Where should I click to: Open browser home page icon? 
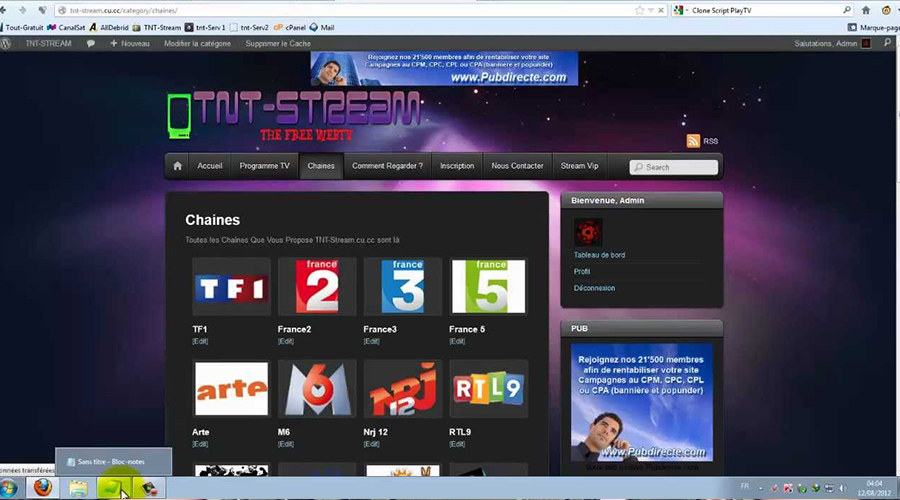pos(866,10)
